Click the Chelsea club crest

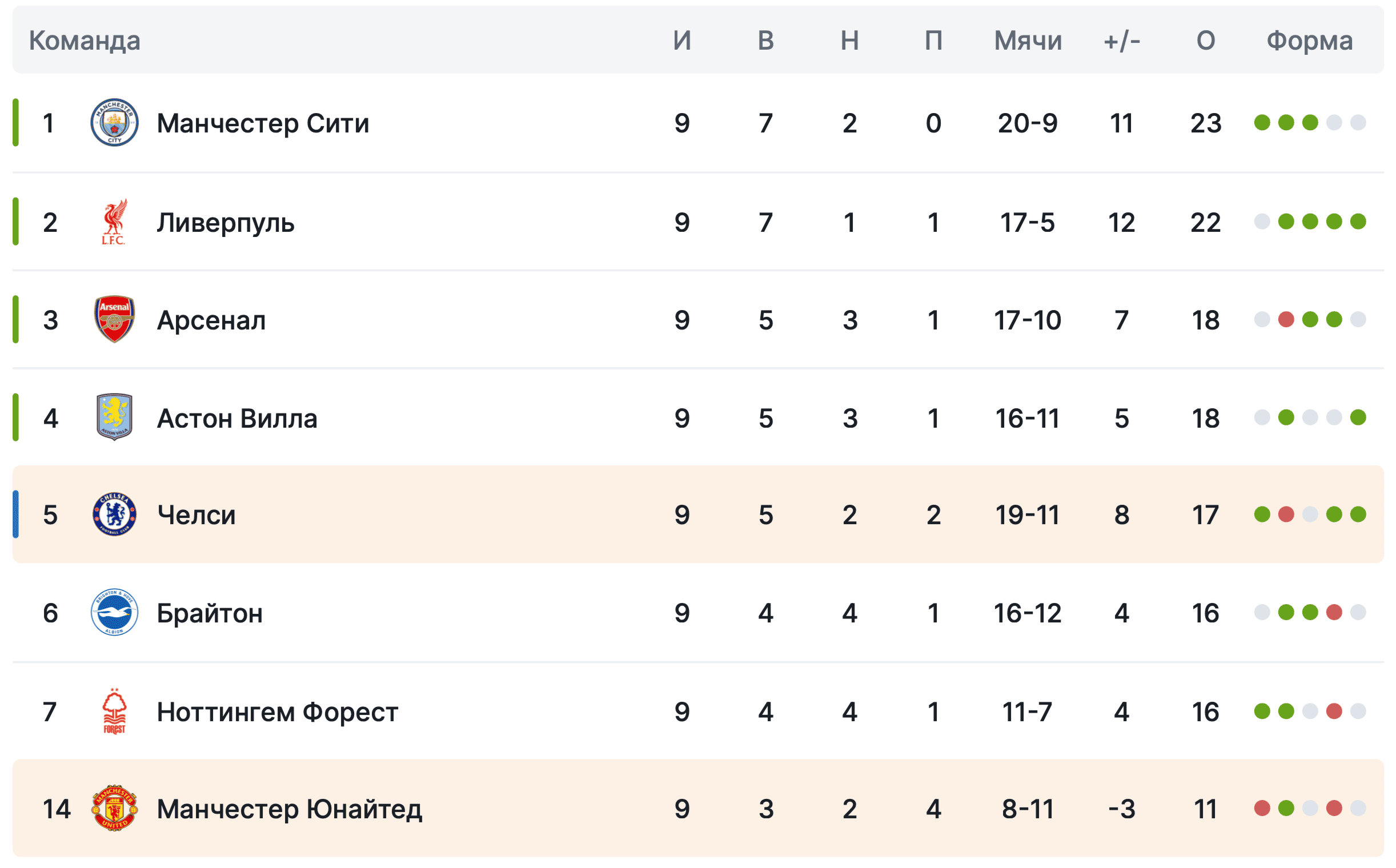(114, 515)
